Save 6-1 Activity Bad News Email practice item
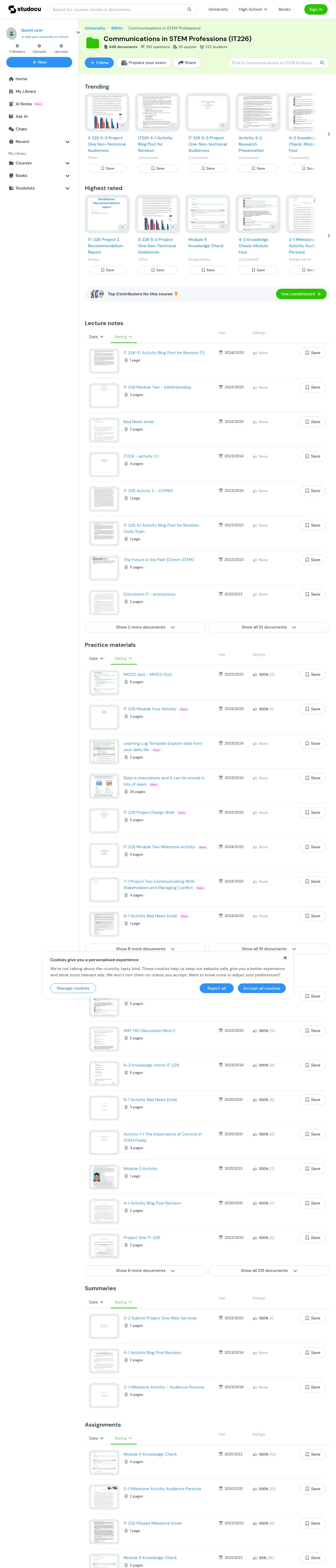The height and width of the screenshot is (1568, 336). tap(313, 915)
